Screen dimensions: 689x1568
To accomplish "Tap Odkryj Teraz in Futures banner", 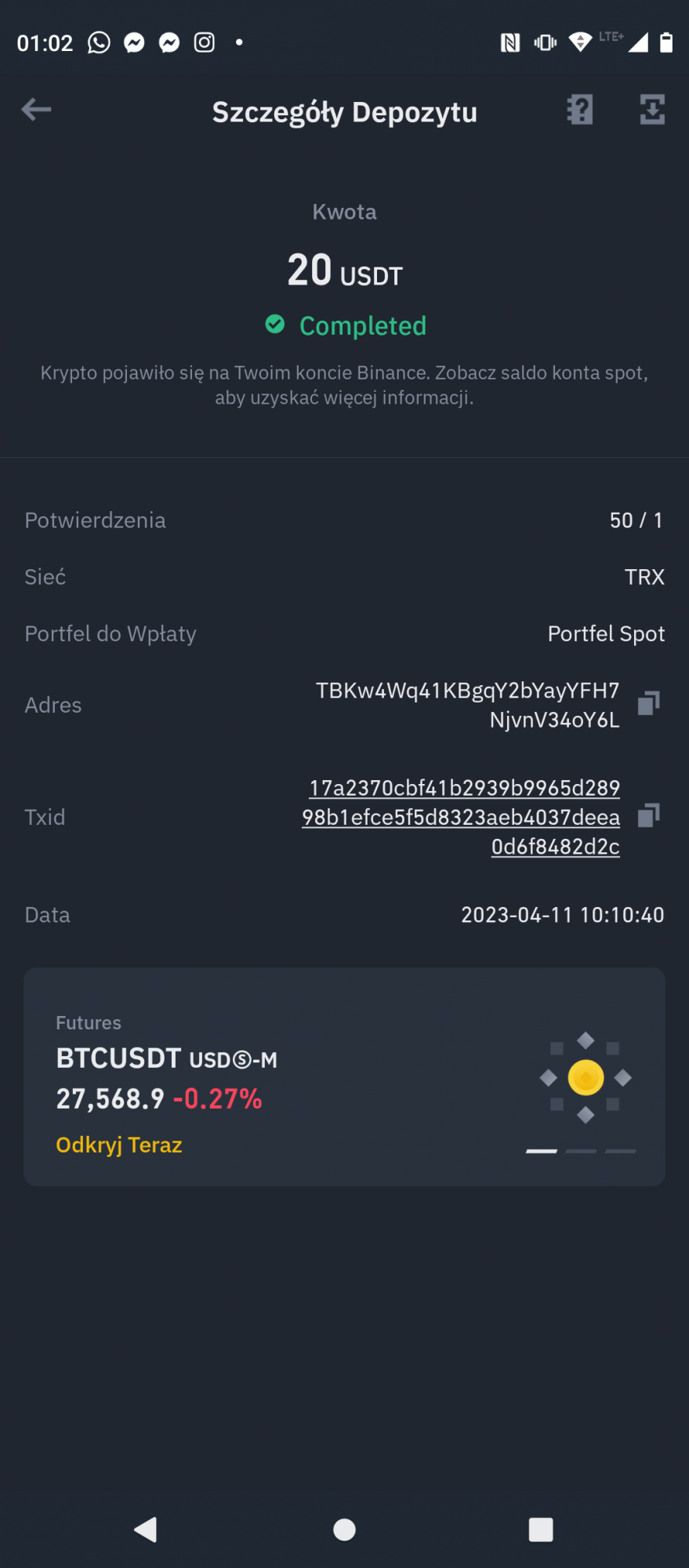I will click(x=119, y=1145).
